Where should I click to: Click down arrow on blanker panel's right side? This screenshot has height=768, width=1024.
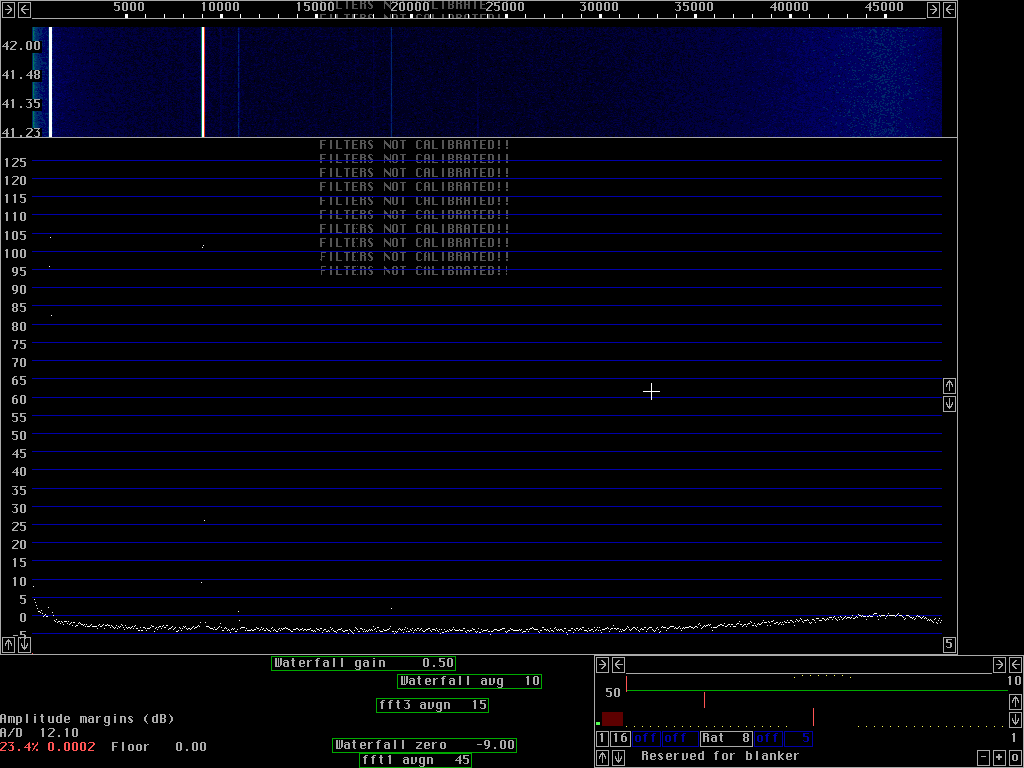(x=1016, y=719)
